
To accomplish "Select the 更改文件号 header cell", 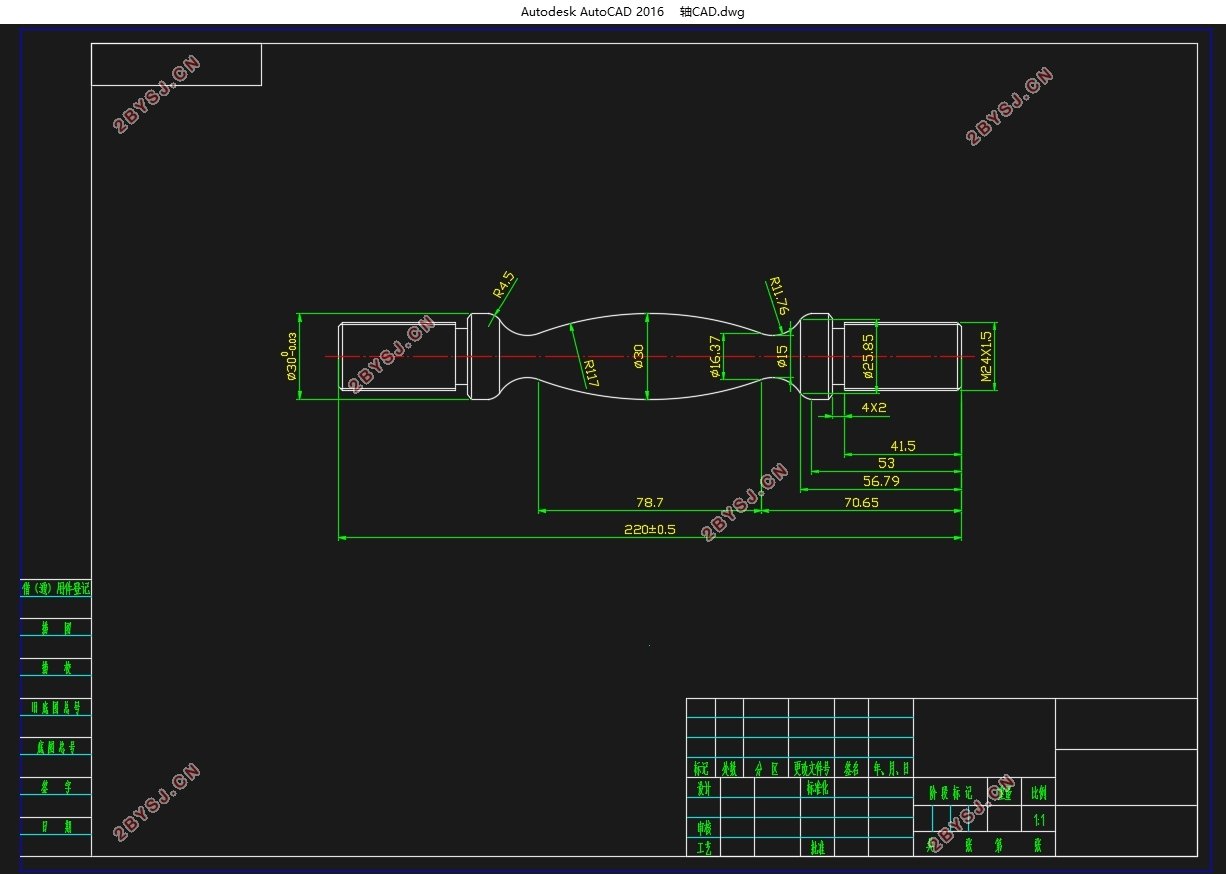I will point(812,769).
